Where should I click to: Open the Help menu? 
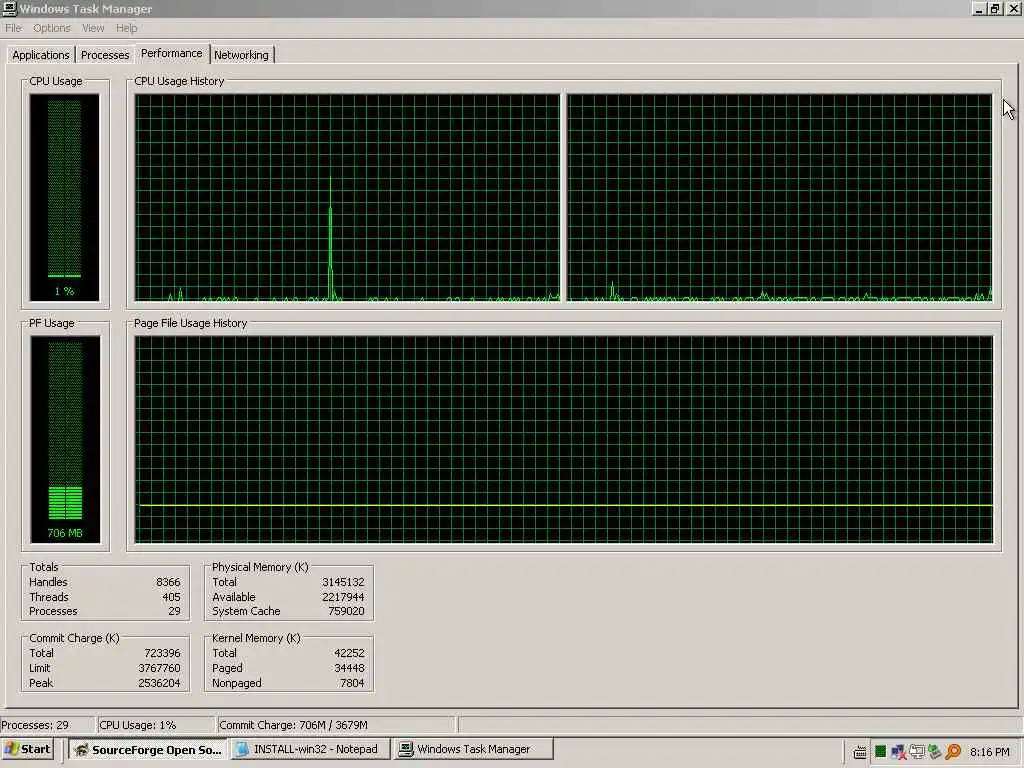coord(126,28)
